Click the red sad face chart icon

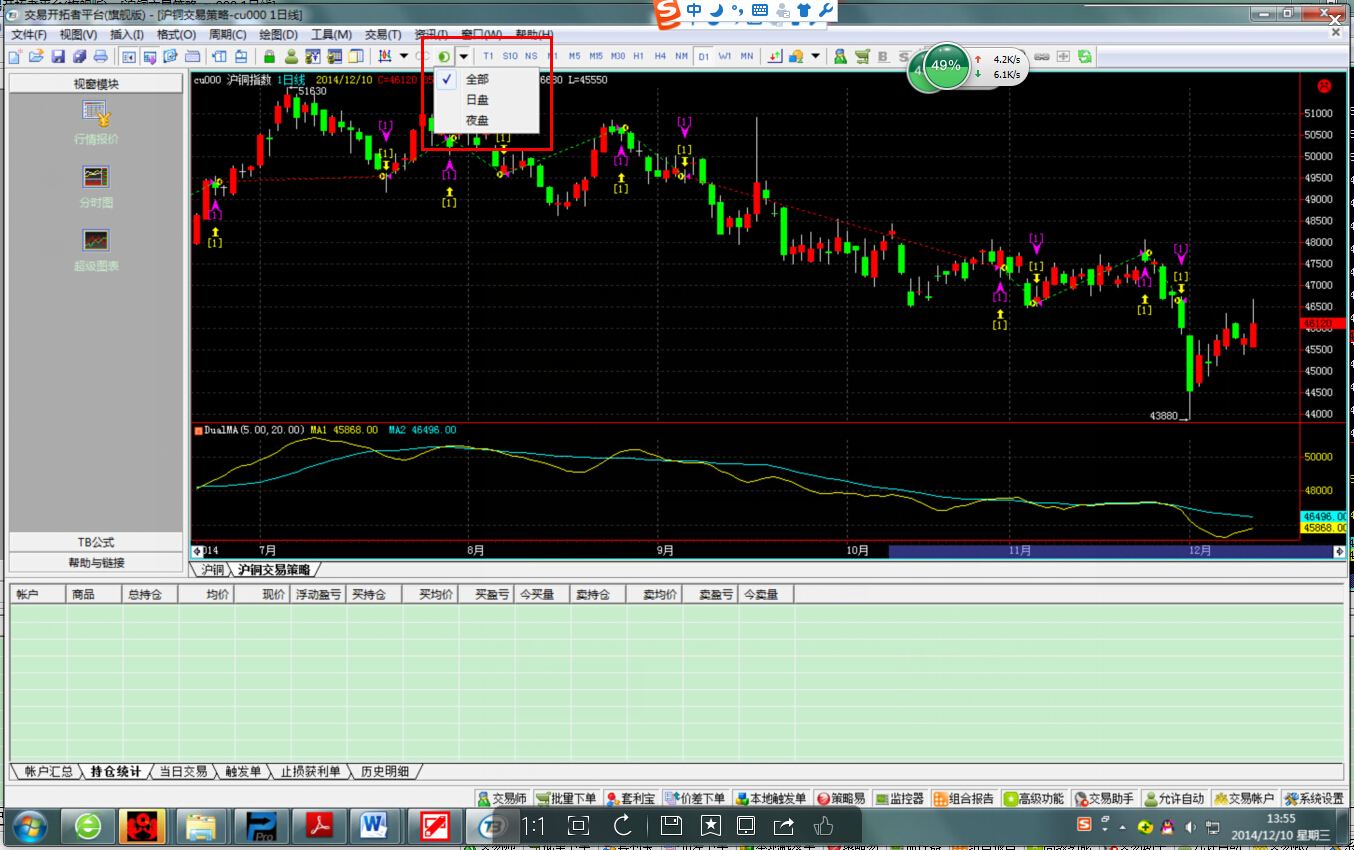pyautogui.click(x=1325, y=87)
